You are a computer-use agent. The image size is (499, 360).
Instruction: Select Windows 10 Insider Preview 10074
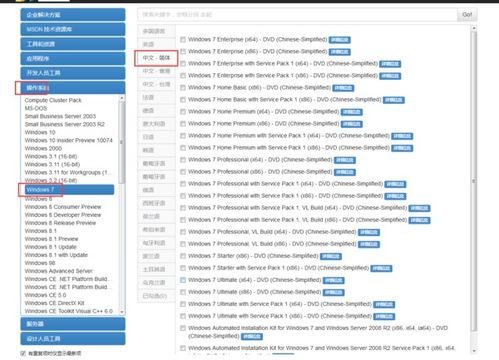point(69,140)
